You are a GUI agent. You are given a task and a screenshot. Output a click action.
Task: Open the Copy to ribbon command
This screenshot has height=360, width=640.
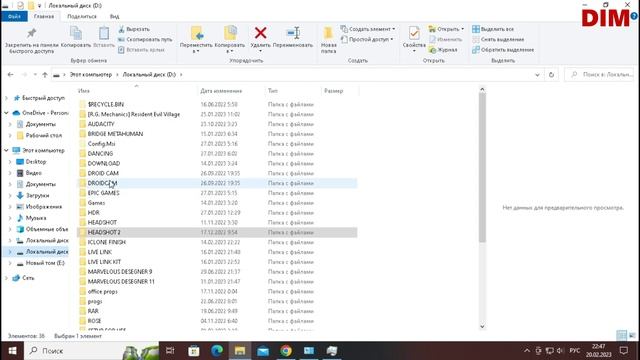click(x=230, y=40)
